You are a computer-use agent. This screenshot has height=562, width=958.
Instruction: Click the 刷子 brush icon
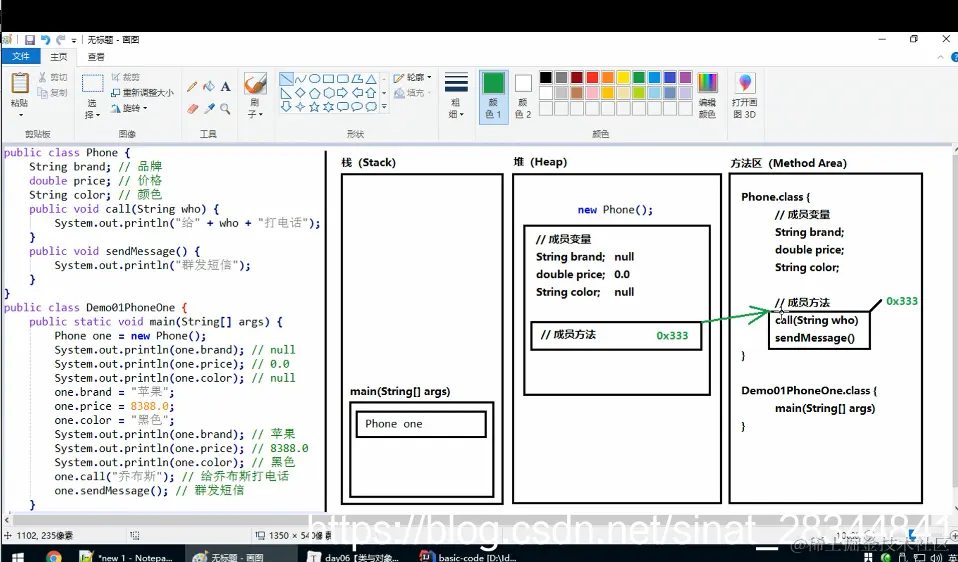pyautogui.click(x=255, y=84)
